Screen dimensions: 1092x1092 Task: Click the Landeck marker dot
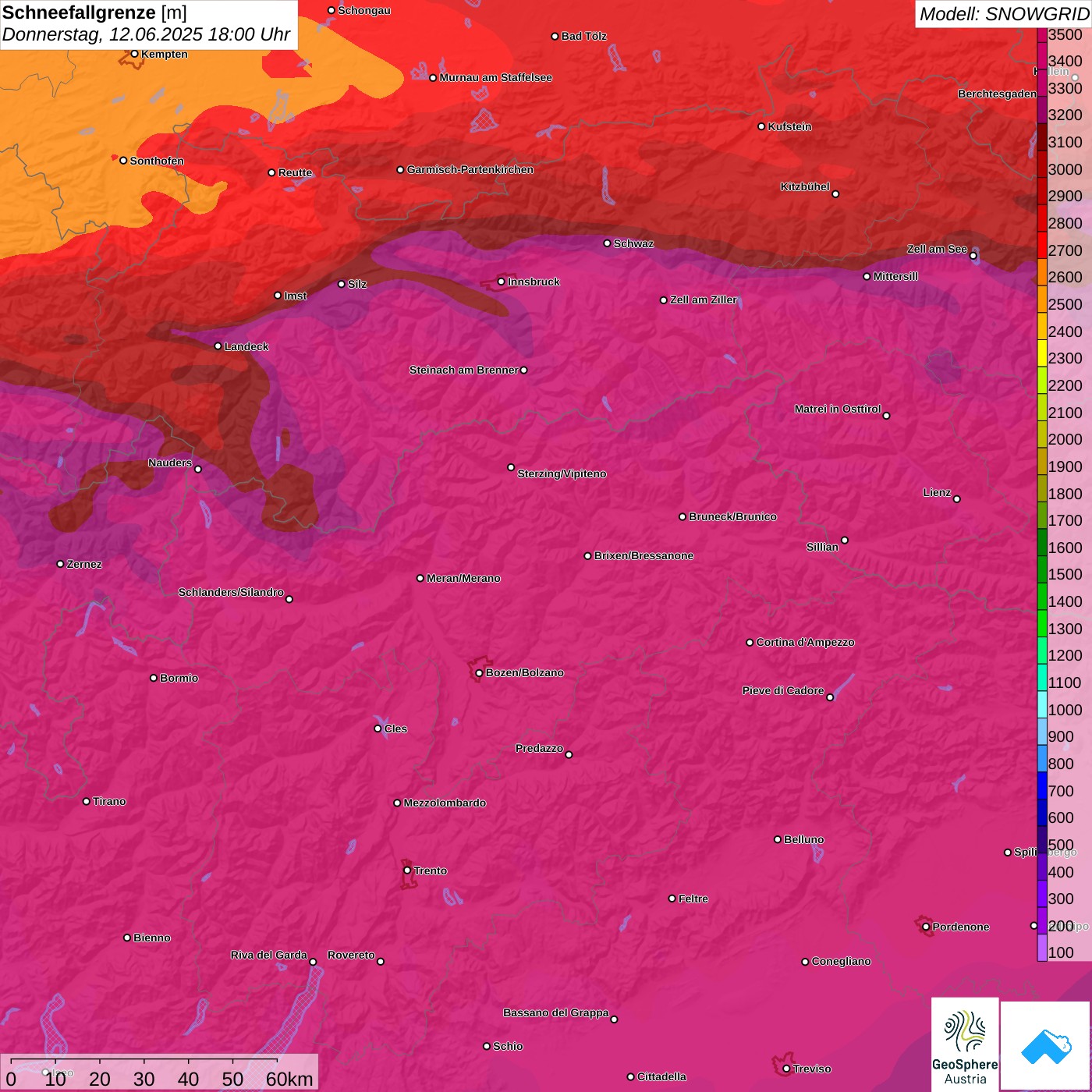point(218,346)
